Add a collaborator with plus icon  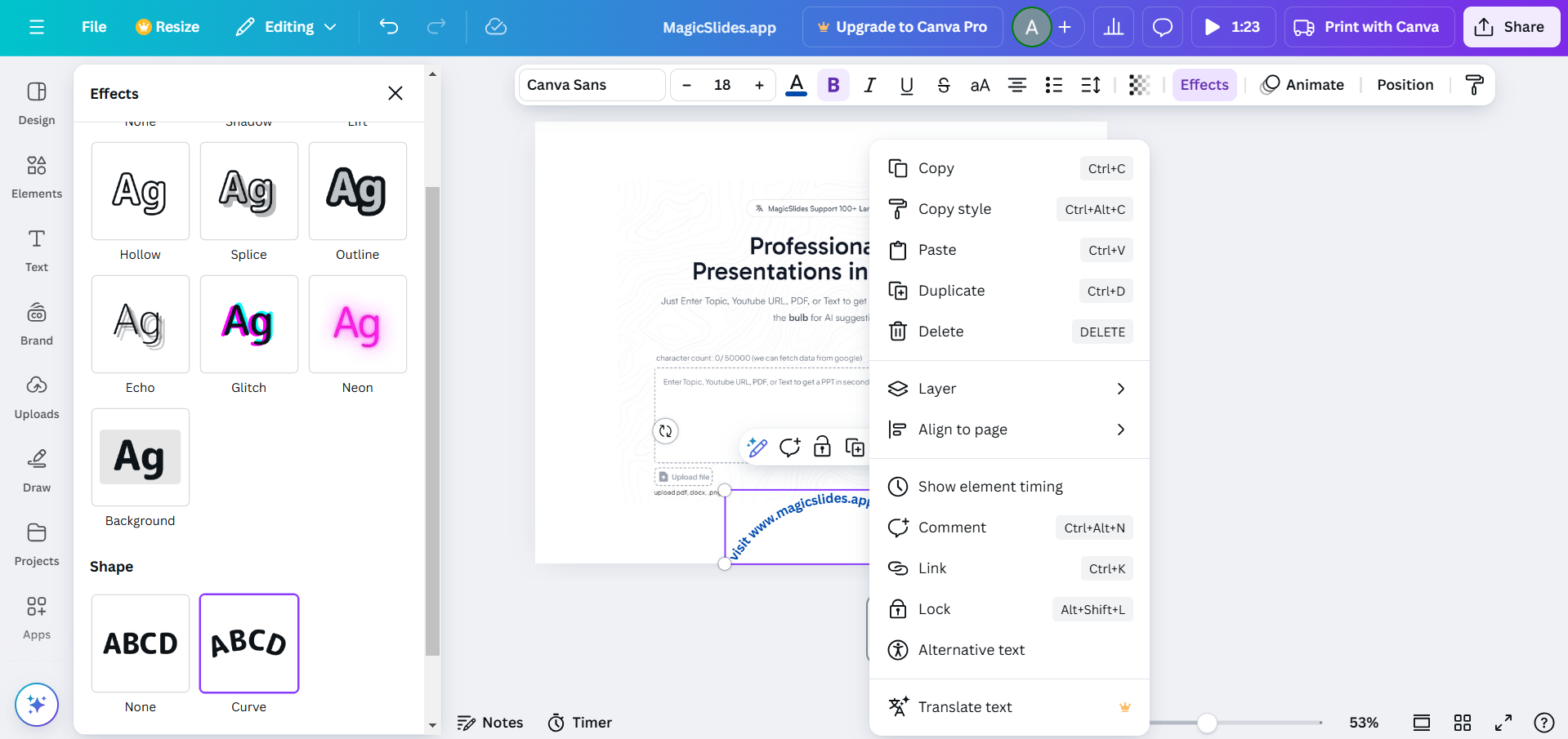coord(1065,27)
